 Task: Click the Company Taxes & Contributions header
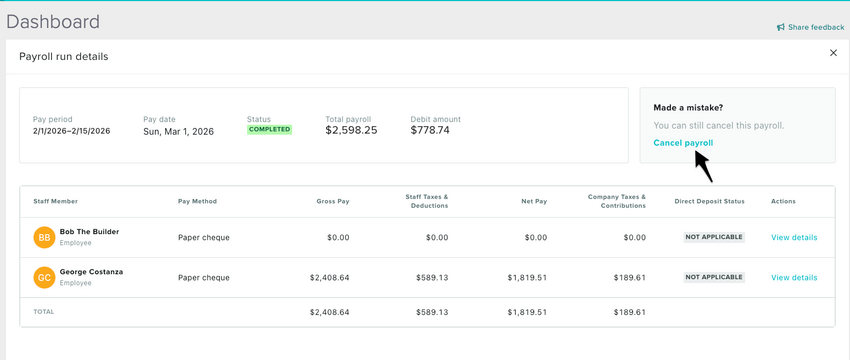pos(617,201)
